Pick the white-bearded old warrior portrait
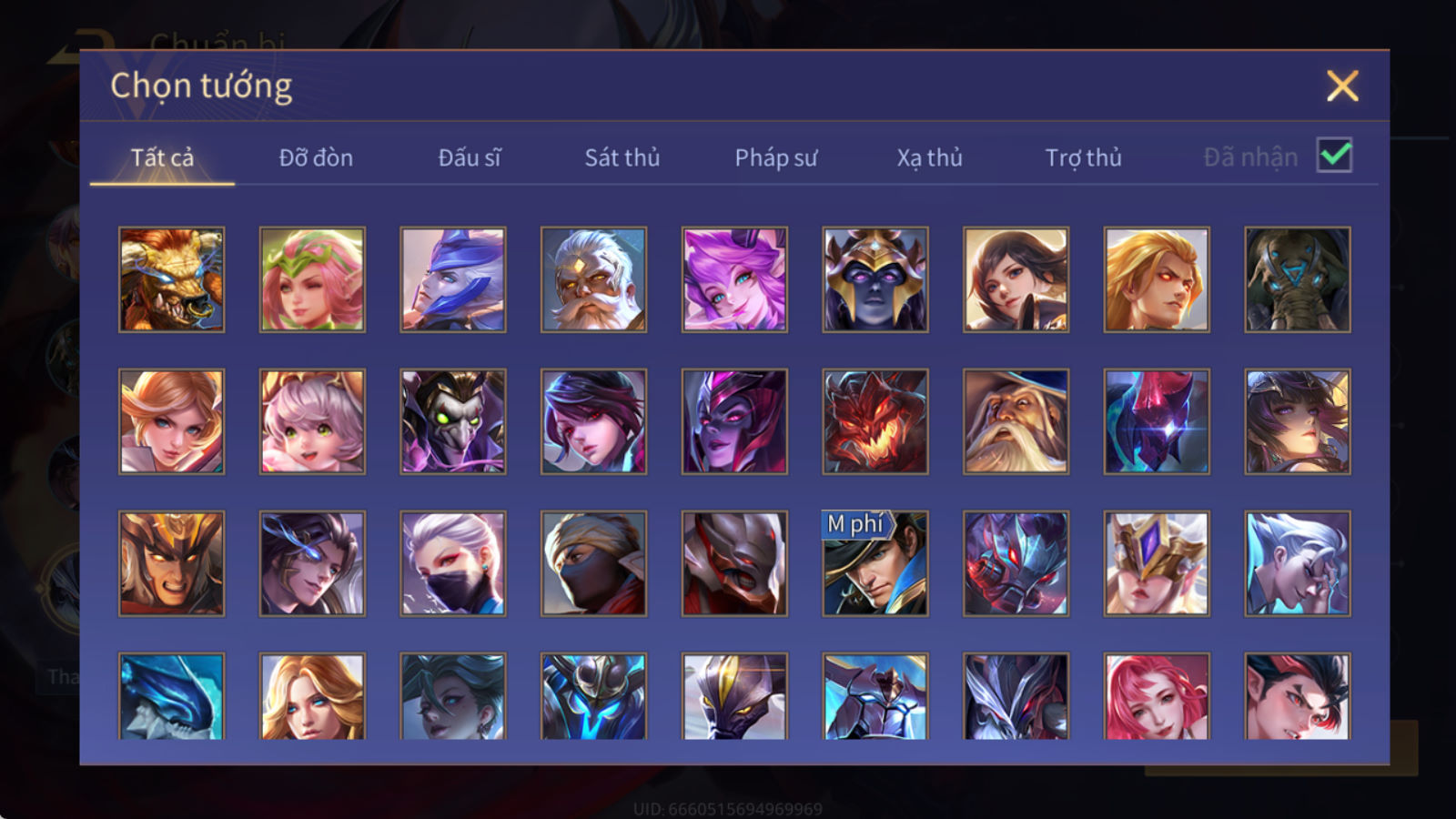 [593, 279]
